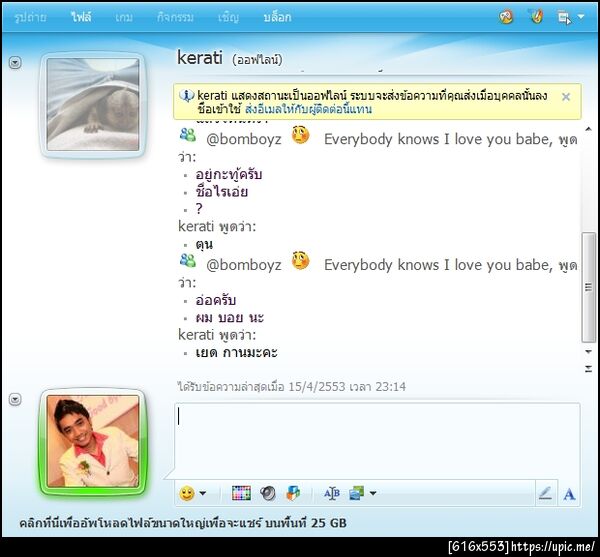The image size is (600, 557).
Task: Open the เชิญ (Invite) menu
Action: [x=228, y=17]
